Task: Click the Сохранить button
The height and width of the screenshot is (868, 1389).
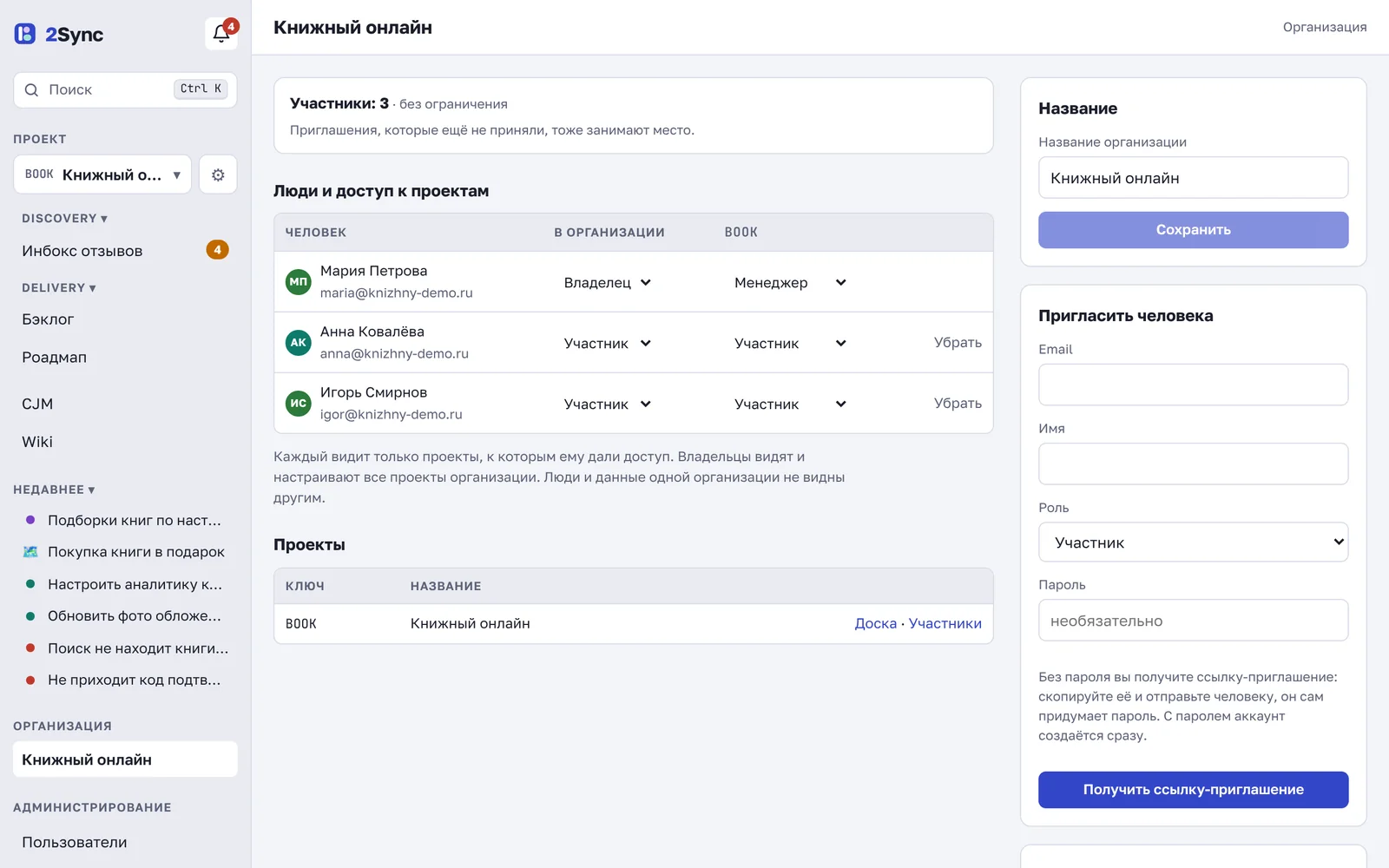Action: coord(1193,230)
